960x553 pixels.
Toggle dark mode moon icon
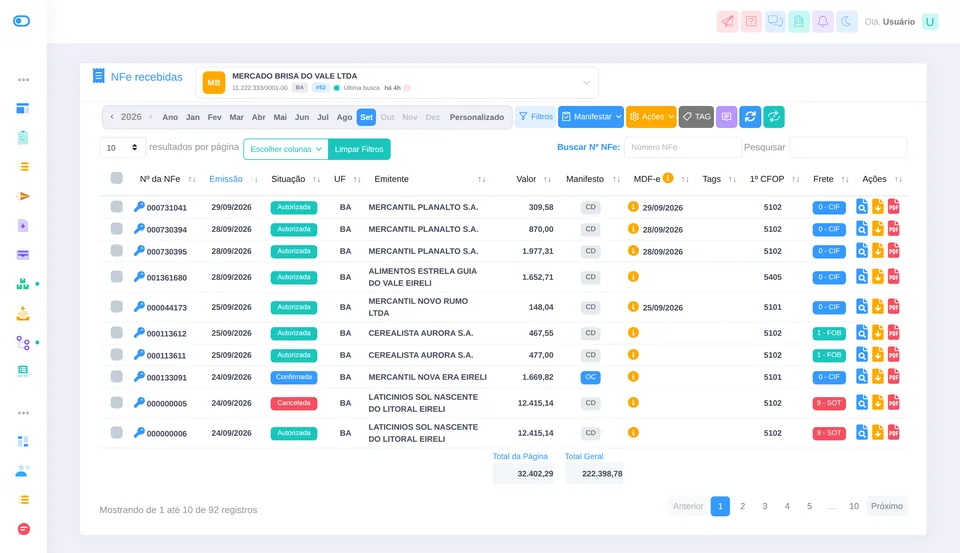pos(847,21)
